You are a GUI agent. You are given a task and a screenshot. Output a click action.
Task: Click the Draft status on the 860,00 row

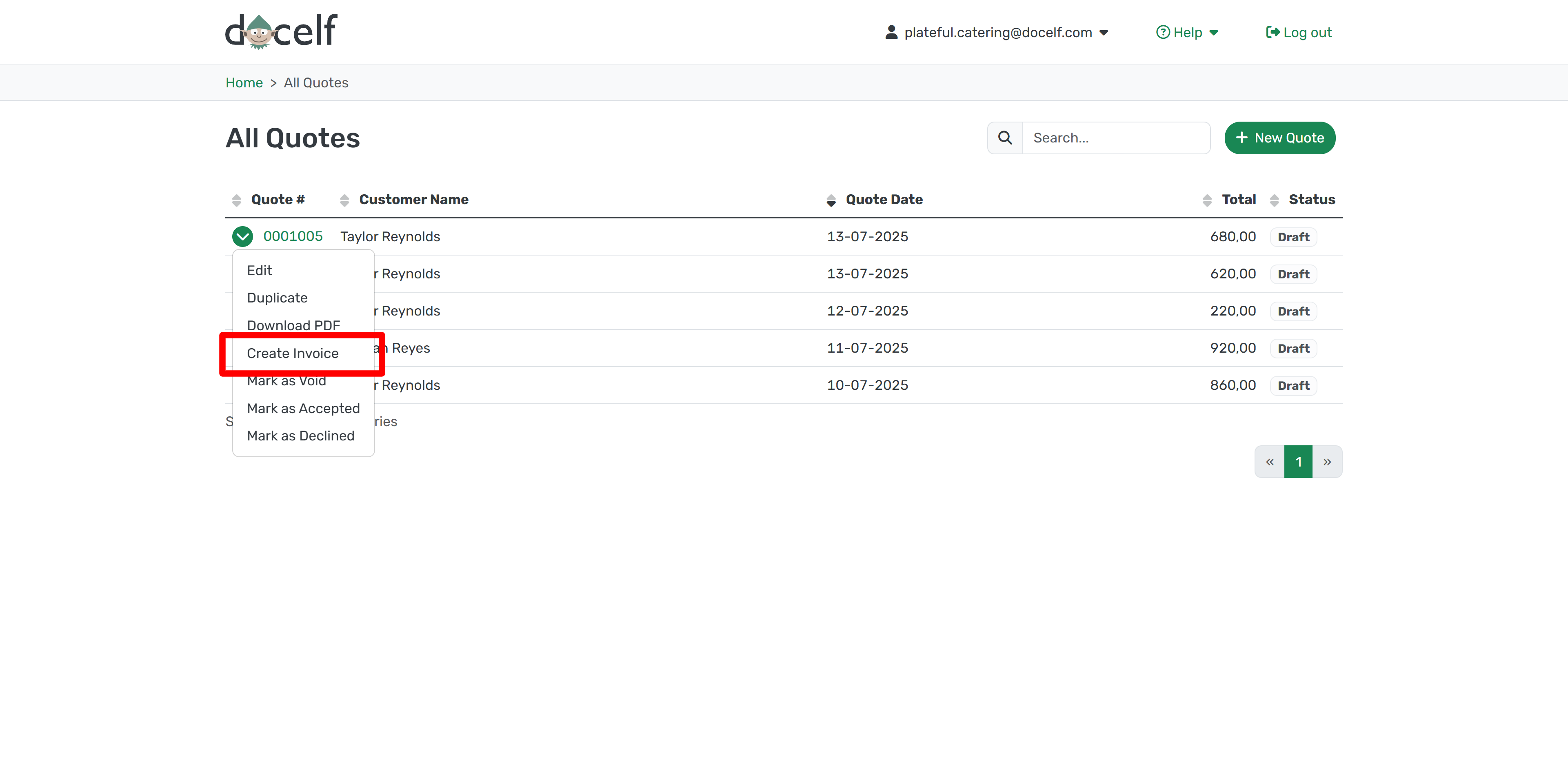coord(1293,386)
